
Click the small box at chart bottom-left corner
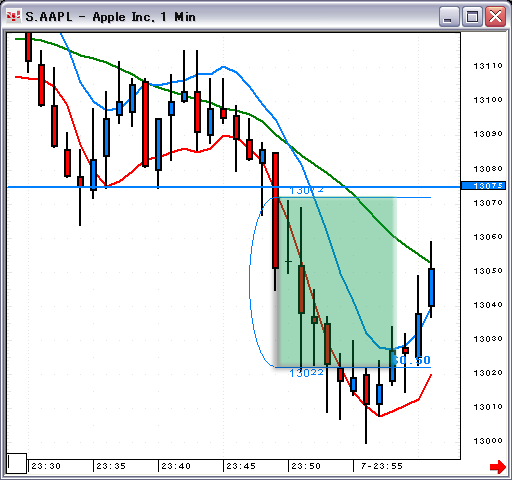coord(17,463)
